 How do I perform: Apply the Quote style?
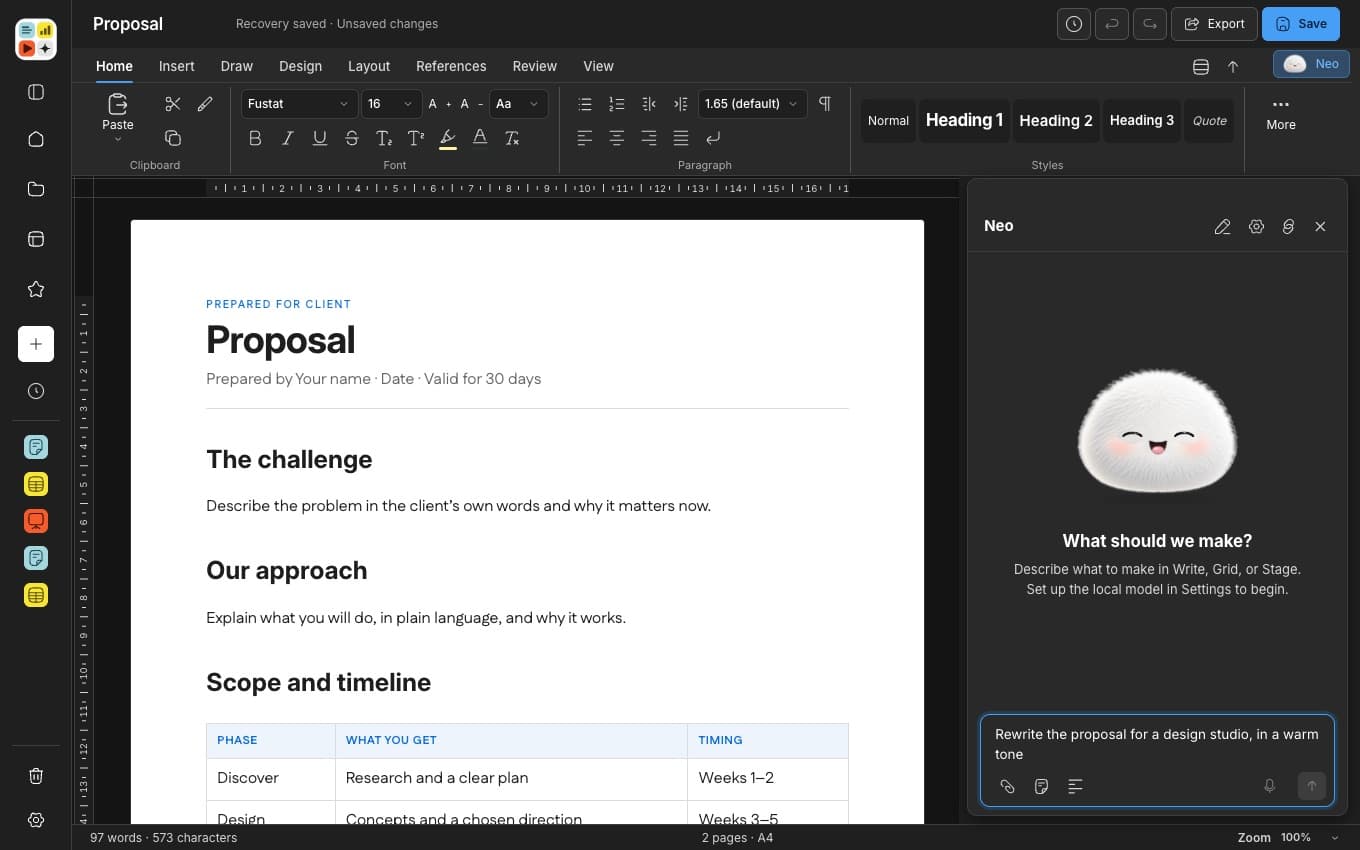(x=1209, y=120)
